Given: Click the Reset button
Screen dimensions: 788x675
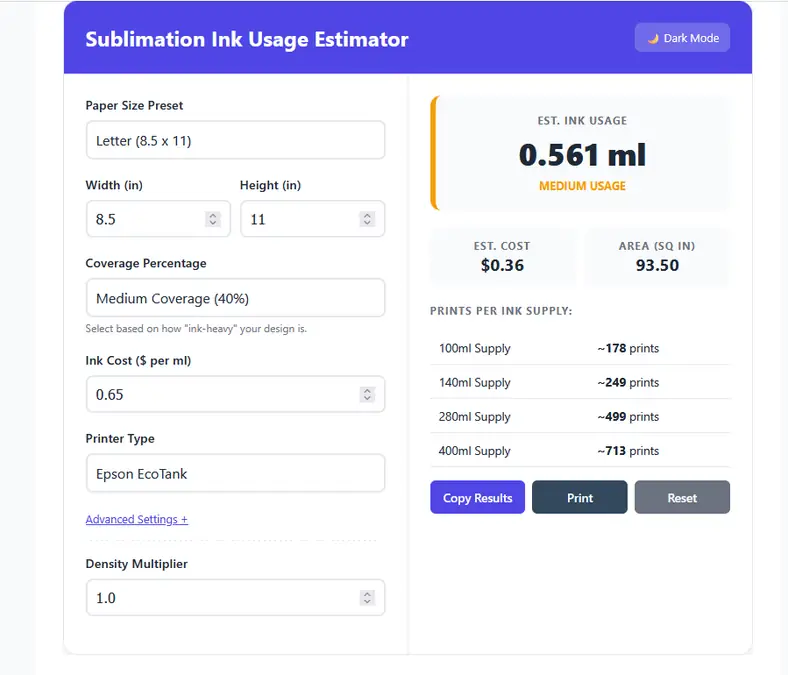Looking at the screenshot, I should click(x=682, y=498).
